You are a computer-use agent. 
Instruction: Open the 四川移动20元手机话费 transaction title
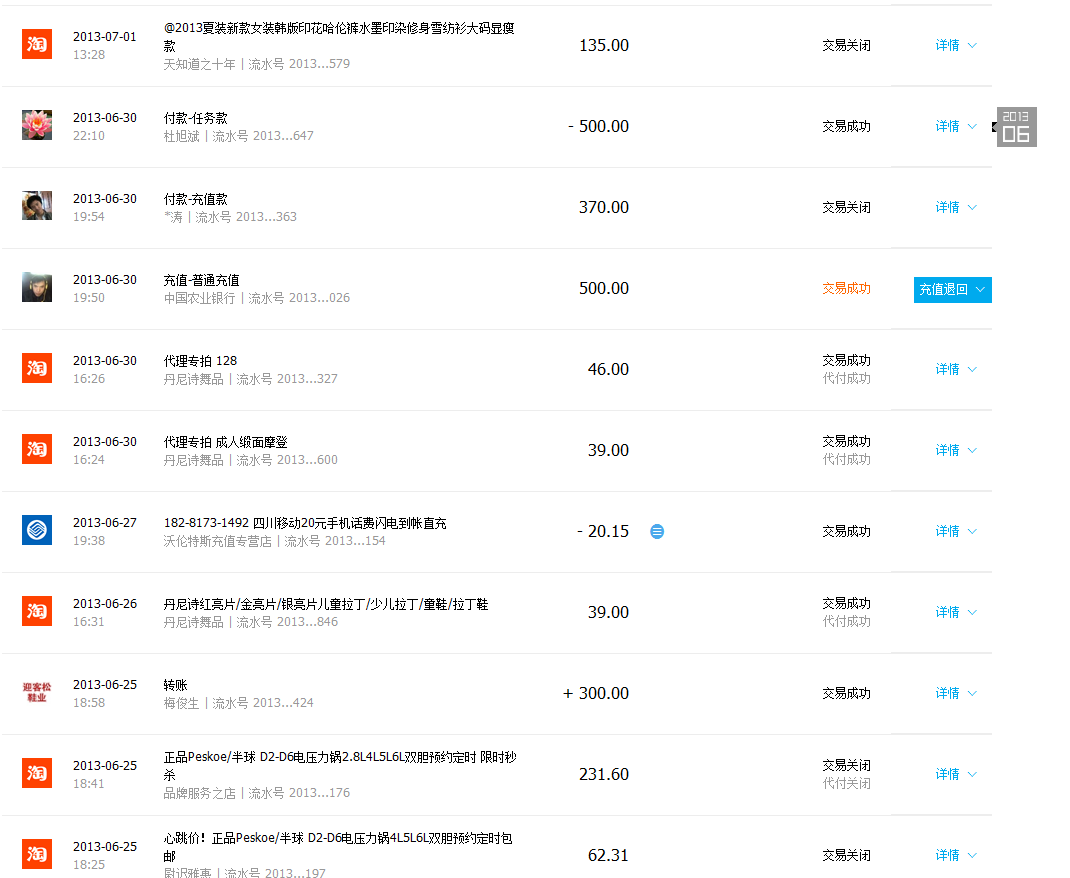pos(305,523)
